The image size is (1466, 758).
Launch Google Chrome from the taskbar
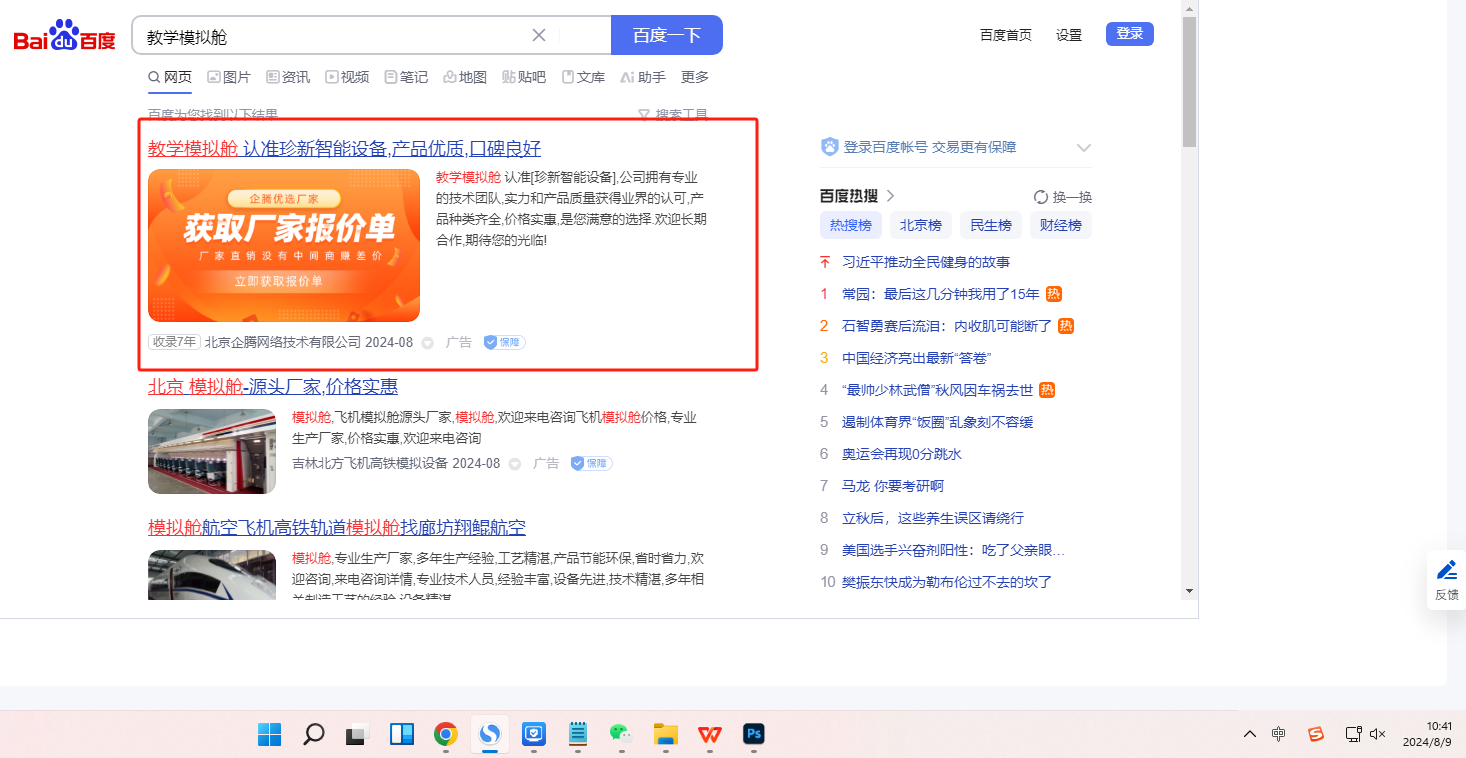(445, 735)
